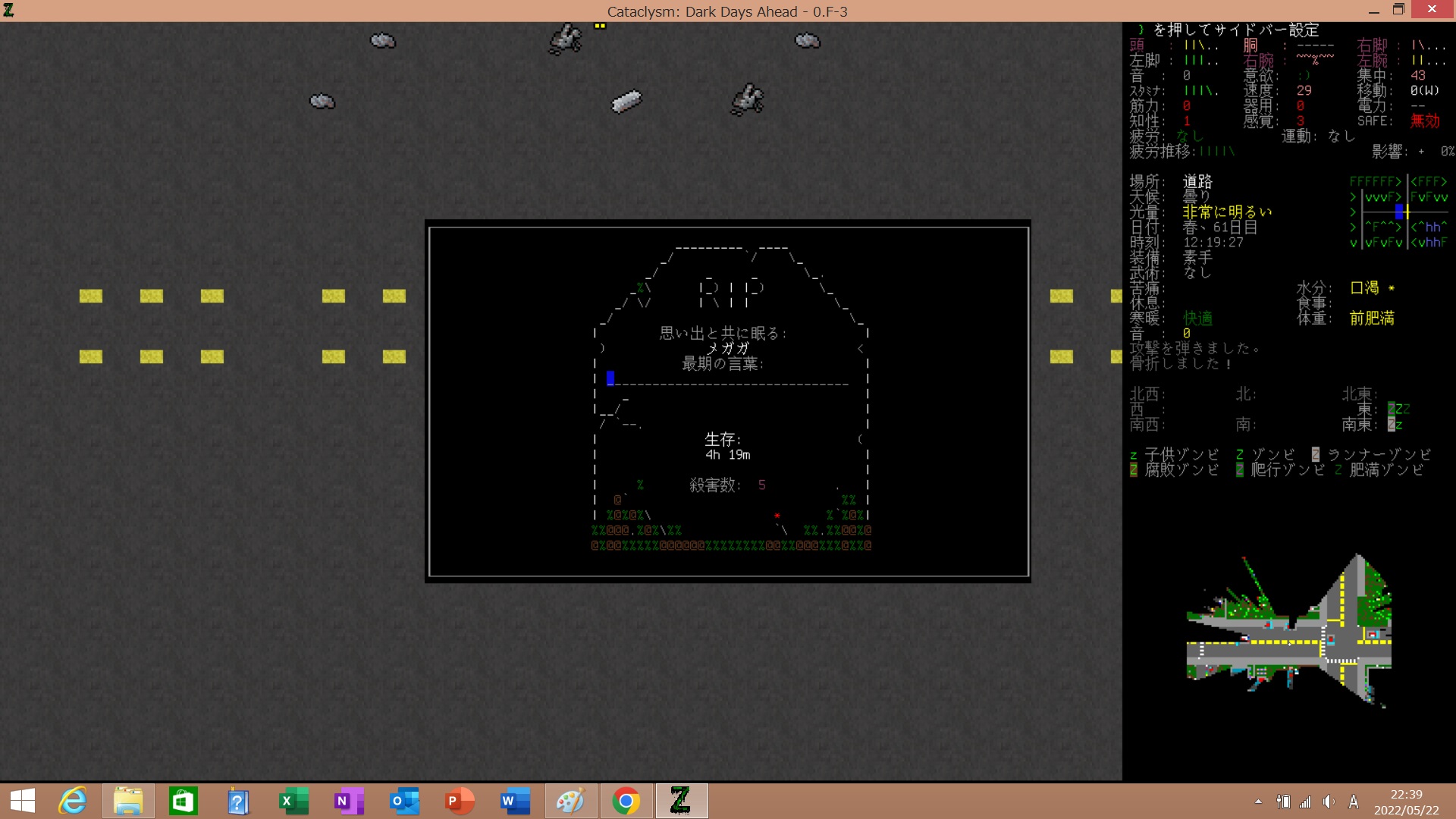
Task: Click the weight status 前肥満
Action: click(1372, 318)
